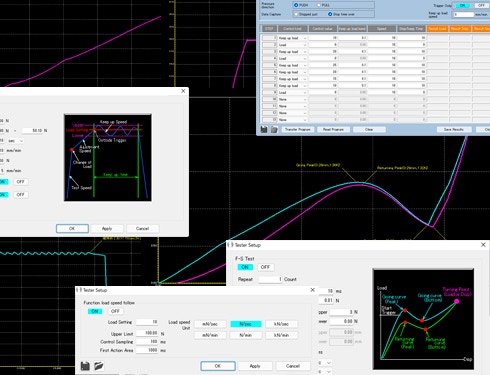Click the Read Program button

click(x=333, y=129)
